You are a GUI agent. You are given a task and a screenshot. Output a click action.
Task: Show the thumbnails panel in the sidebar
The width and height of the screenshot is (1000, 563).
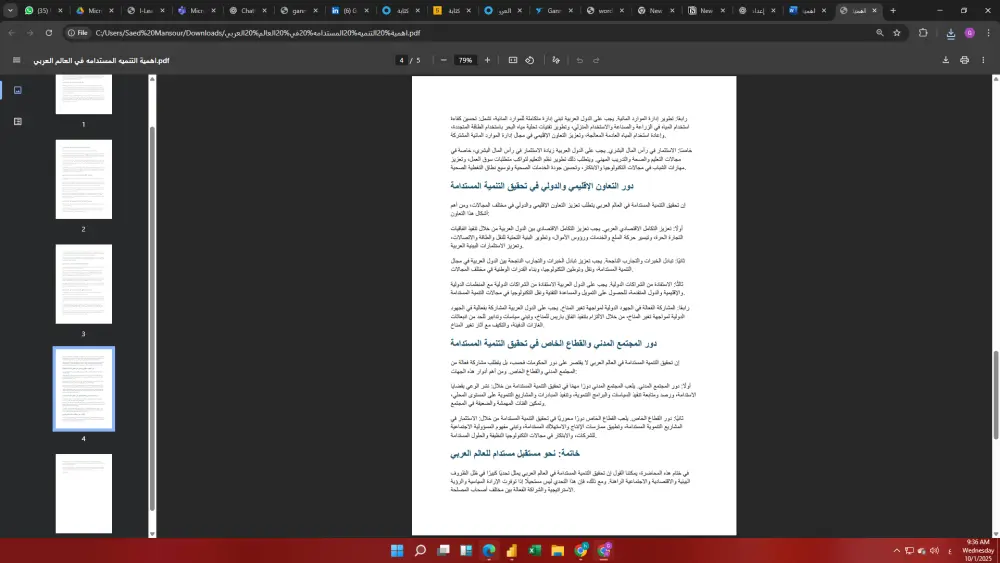point(18,90)
